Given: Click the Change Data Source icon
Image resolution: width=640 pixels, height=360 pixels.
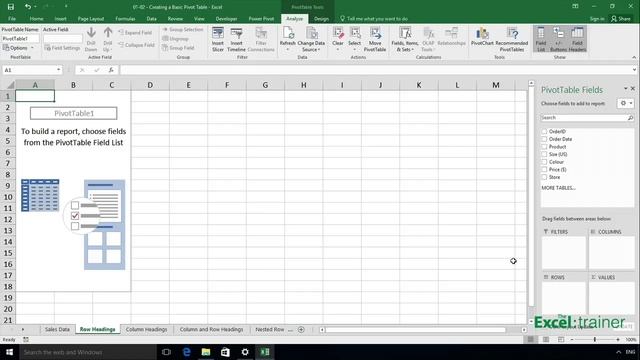Looking at the screenshot, I should tap(311, 33).
